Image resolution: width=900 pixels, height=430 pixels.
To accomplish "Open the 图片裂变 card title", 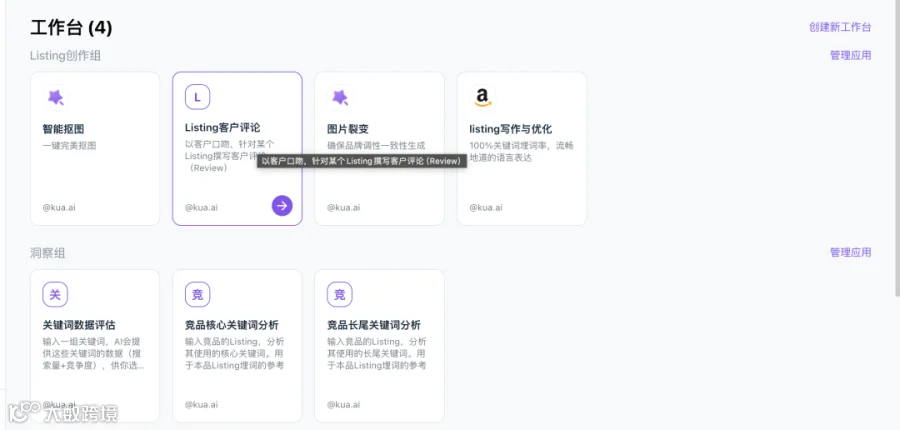I will (347, 129).
